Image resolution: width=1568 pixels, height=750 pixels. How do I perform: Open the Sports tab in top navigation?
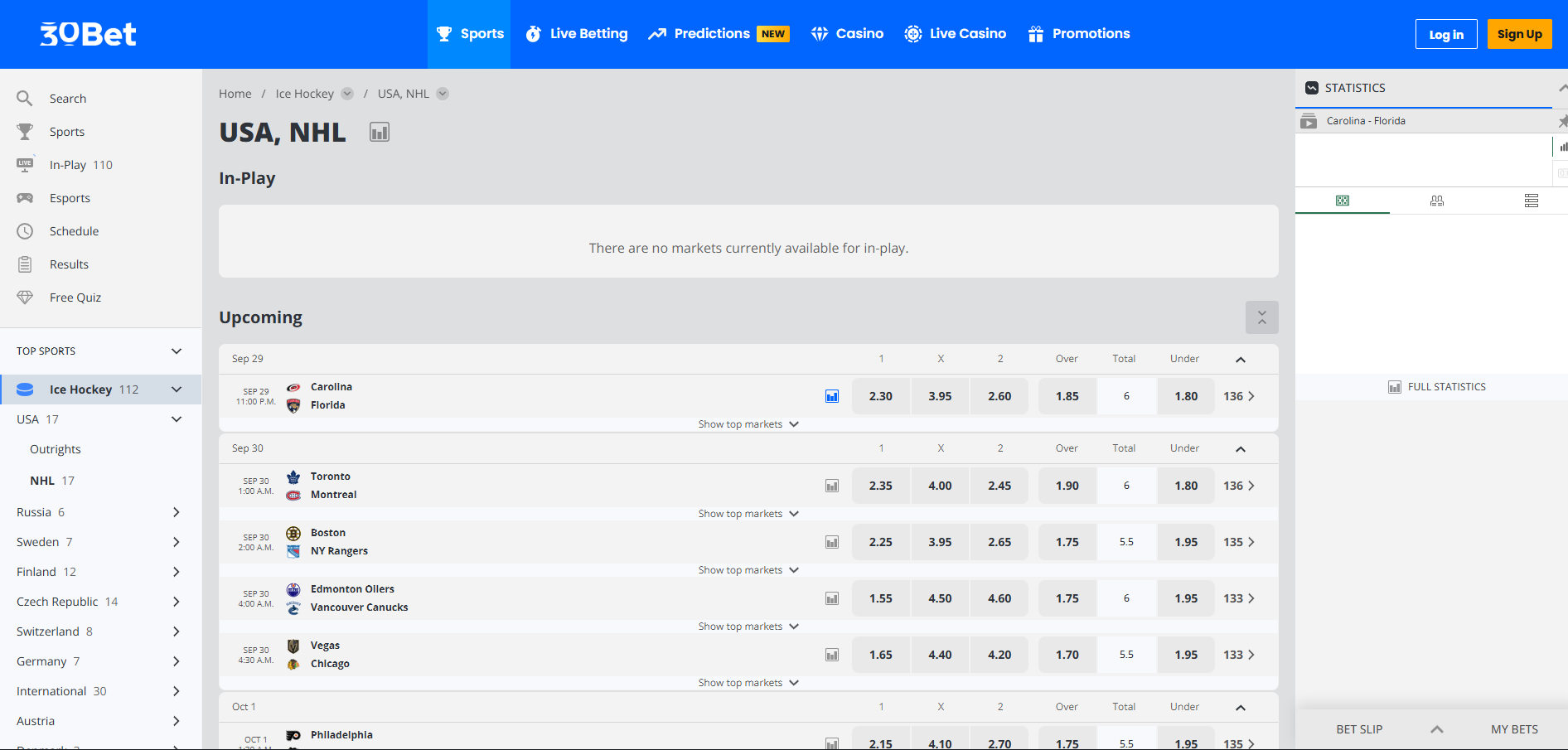(x=470, y=34)
